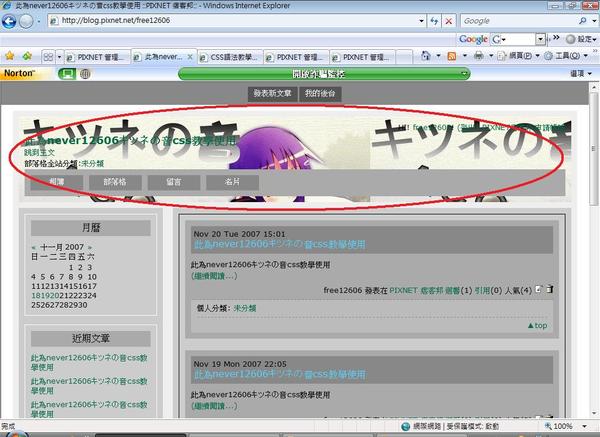Click the 發表新文章 button
The width and height of the screenshot is (600, 437).
(272, 93)
